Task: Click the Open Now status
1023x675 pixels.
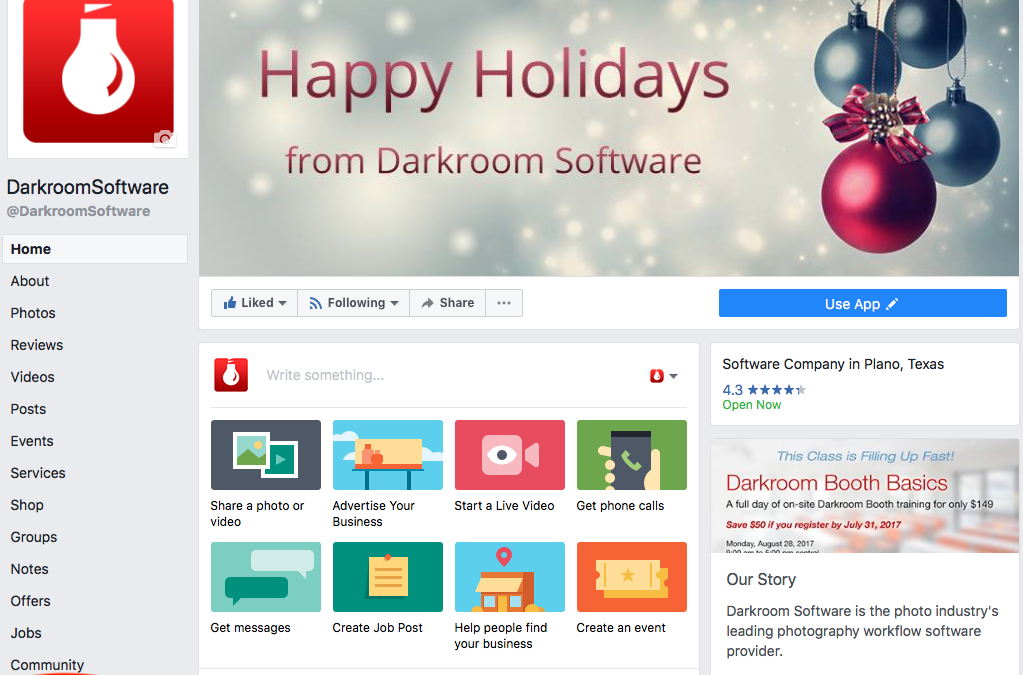Action: pos(752,405)
